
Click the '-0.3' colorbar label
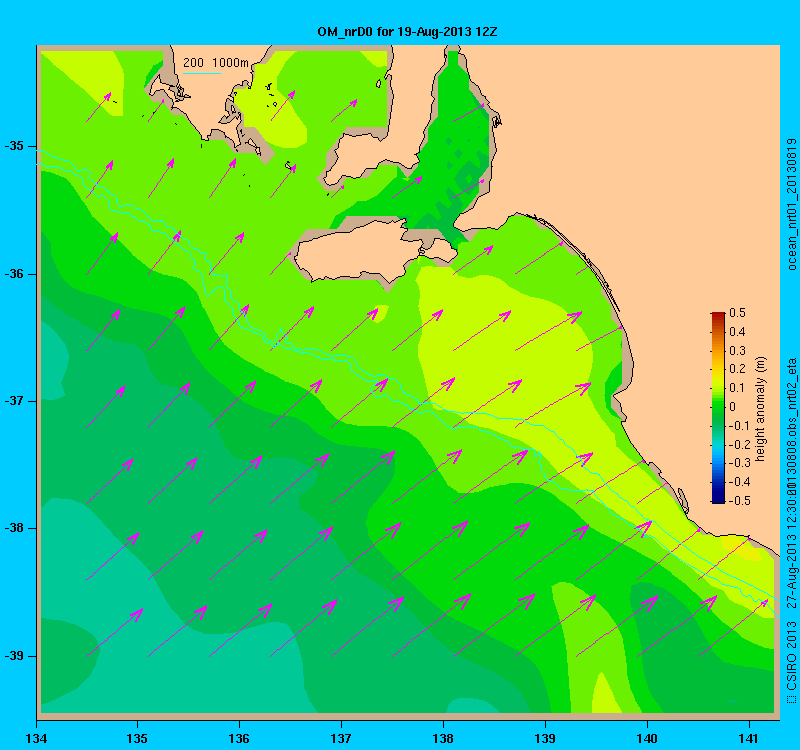739,463
